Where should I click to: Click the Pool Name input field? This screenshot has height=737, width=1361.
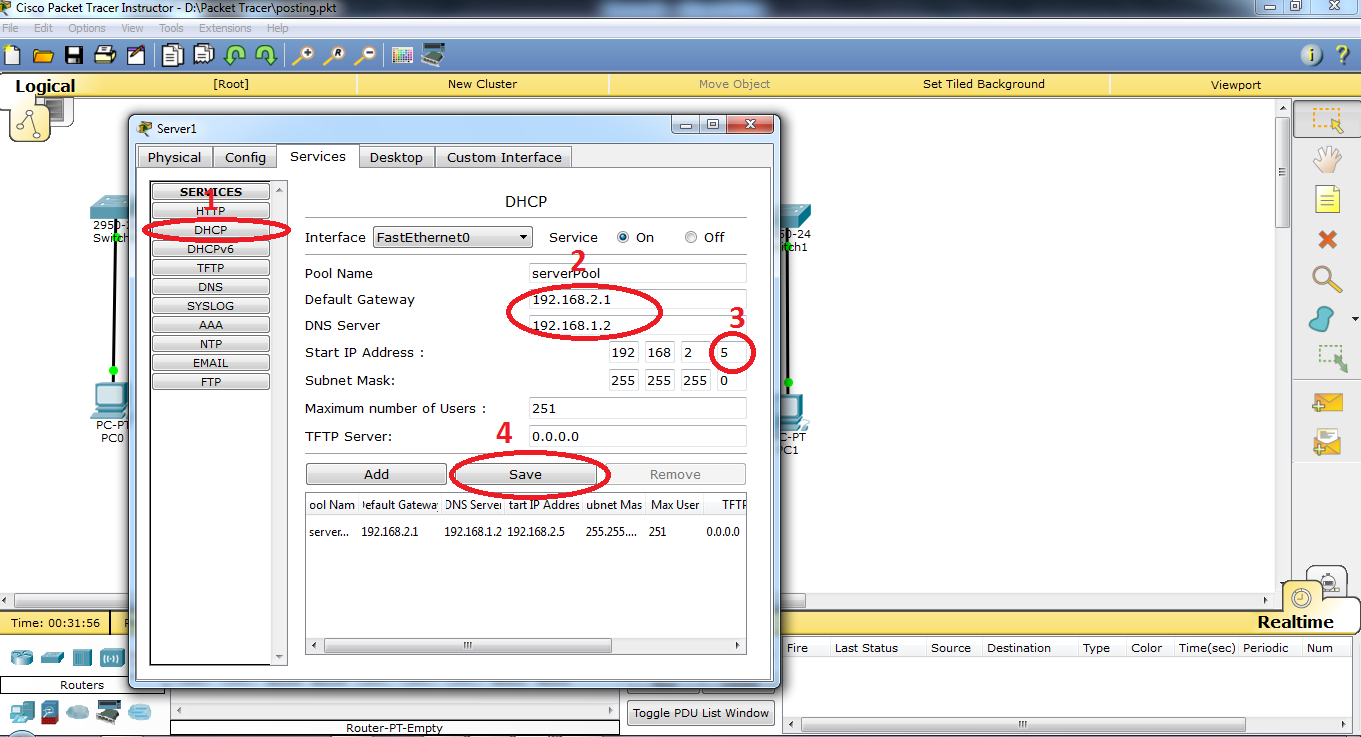pyautogui.click(x=638, y=273)
